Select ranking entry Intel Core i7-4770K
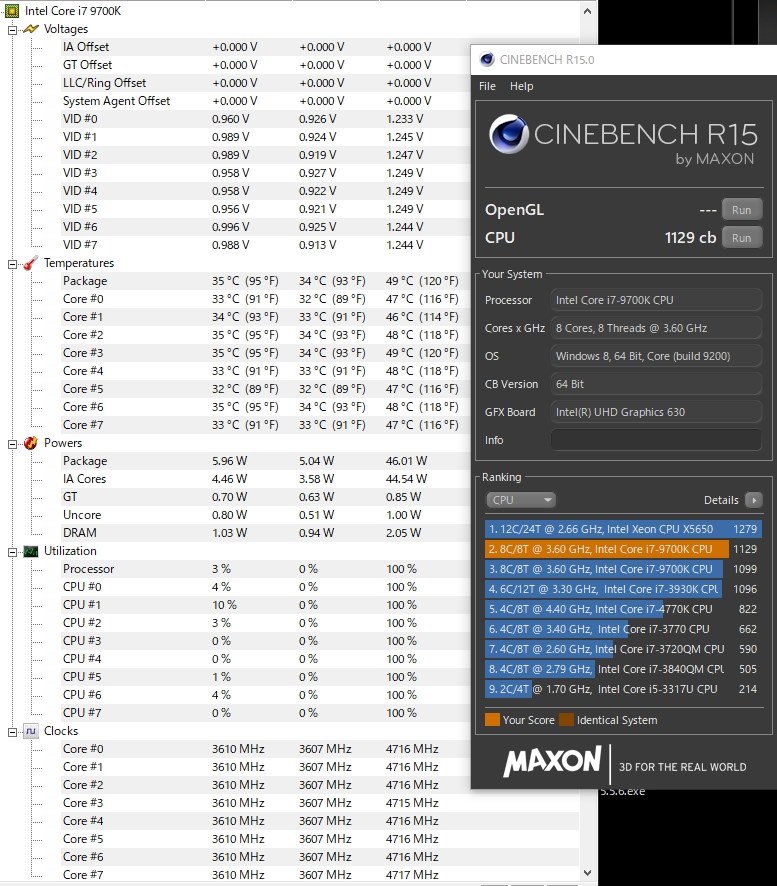Viewport: 777px width, 886px height. 623,609
